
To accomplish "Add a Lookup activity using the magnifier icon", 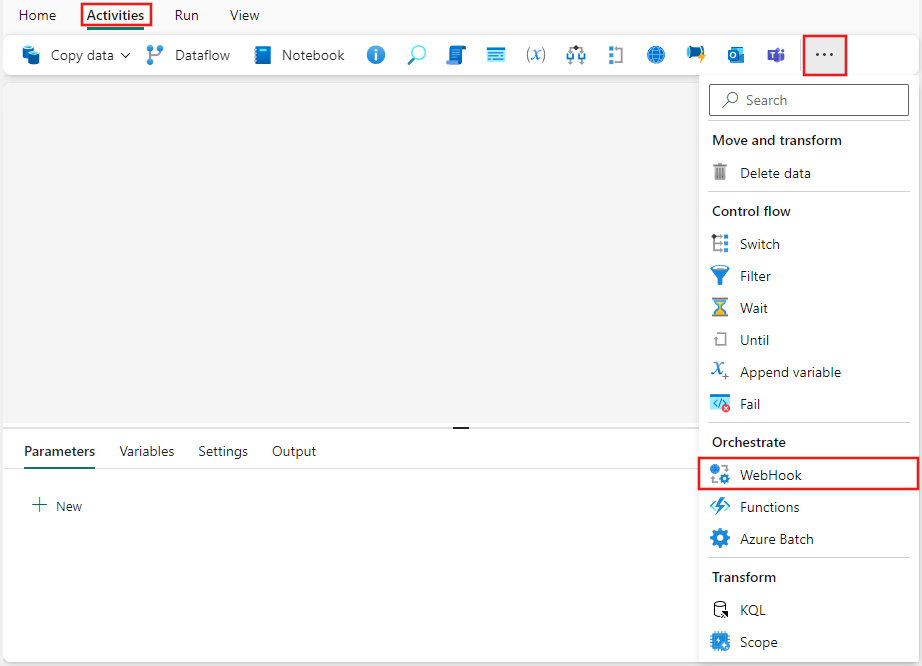I will tap(416, 55).
